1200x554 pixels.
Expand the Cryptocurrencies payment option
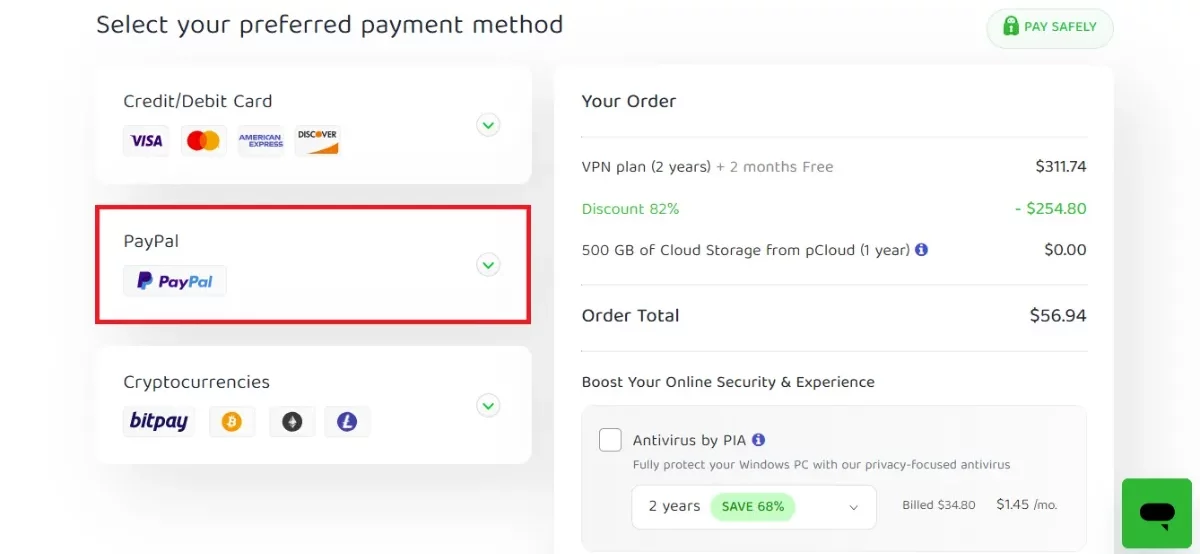point(488,405)
